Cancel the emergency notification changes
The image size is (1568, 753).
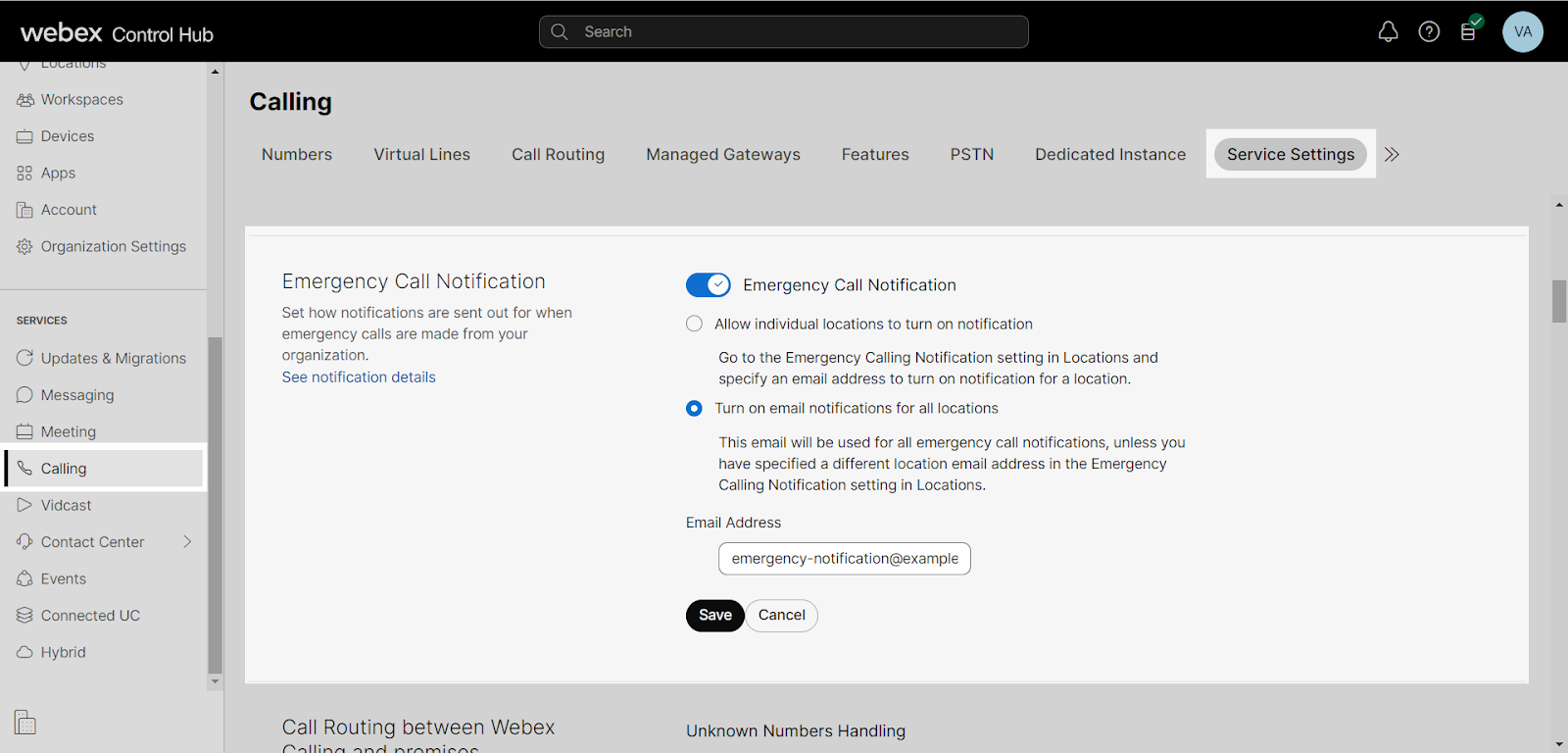point(782,615)
